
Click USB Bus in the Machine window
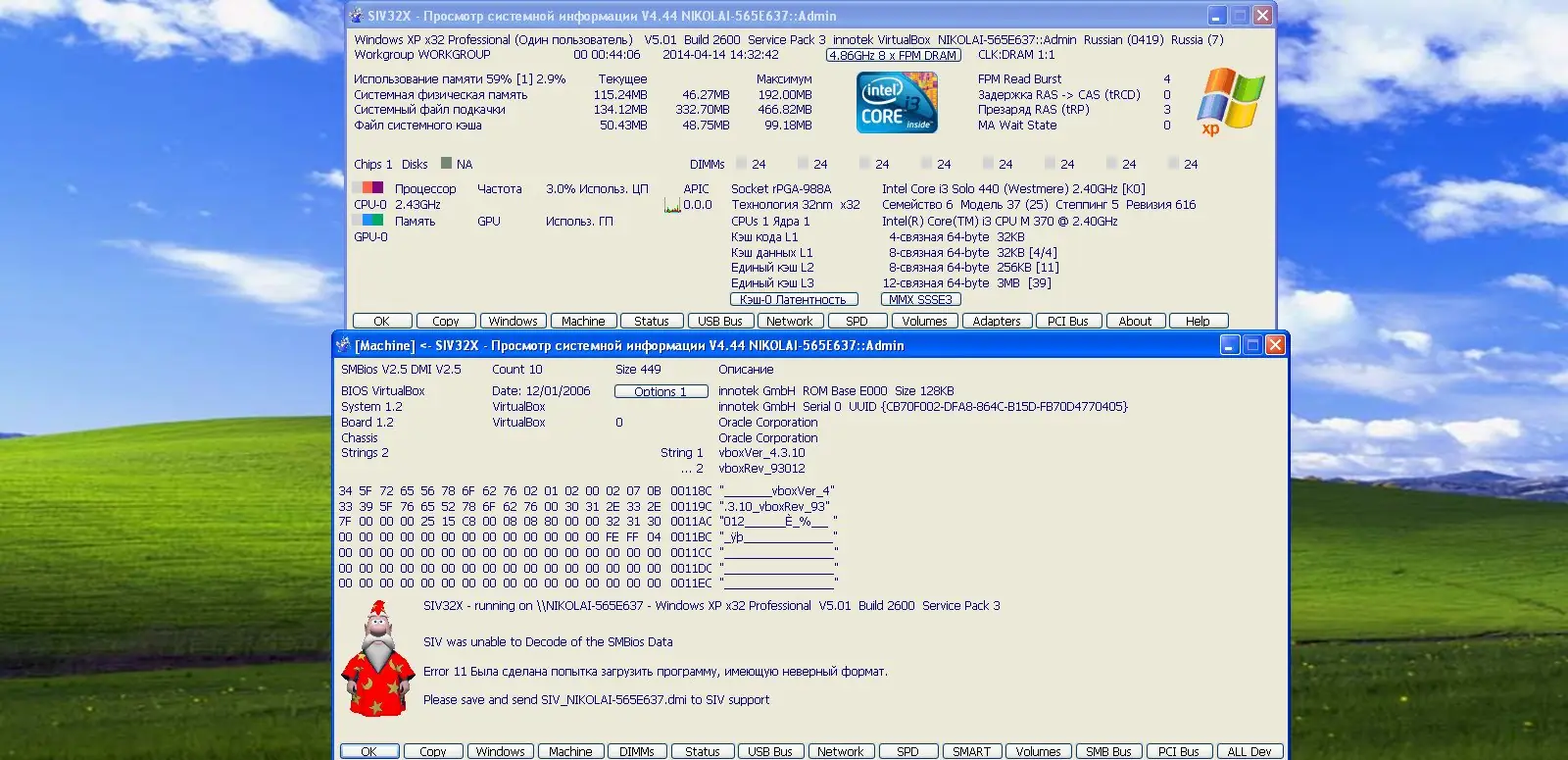click(770, 751)
